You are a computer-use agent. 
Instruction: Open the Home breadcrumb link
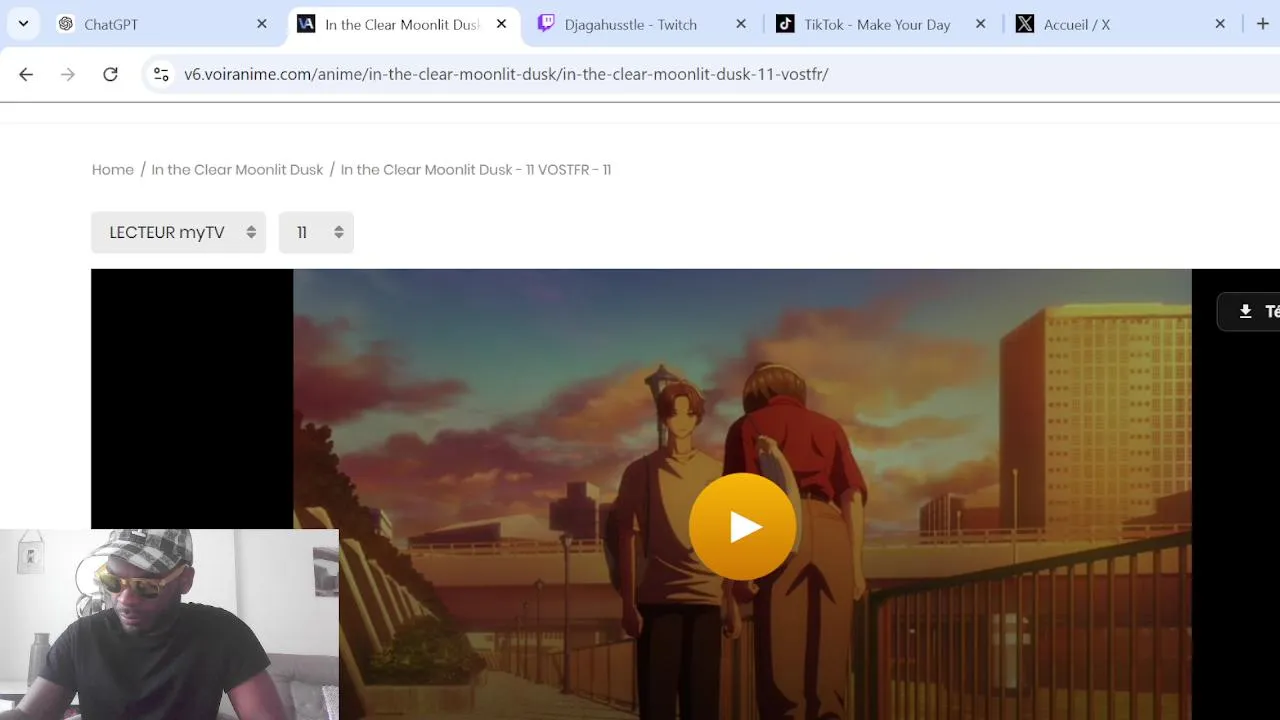coord(113,170)
